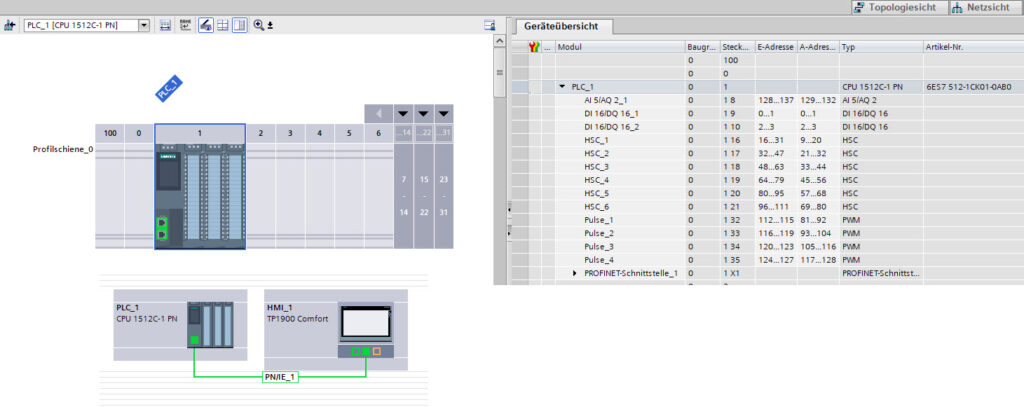
Task: Collapse the PLC_1 row in device overview
Action: (563, 87)
